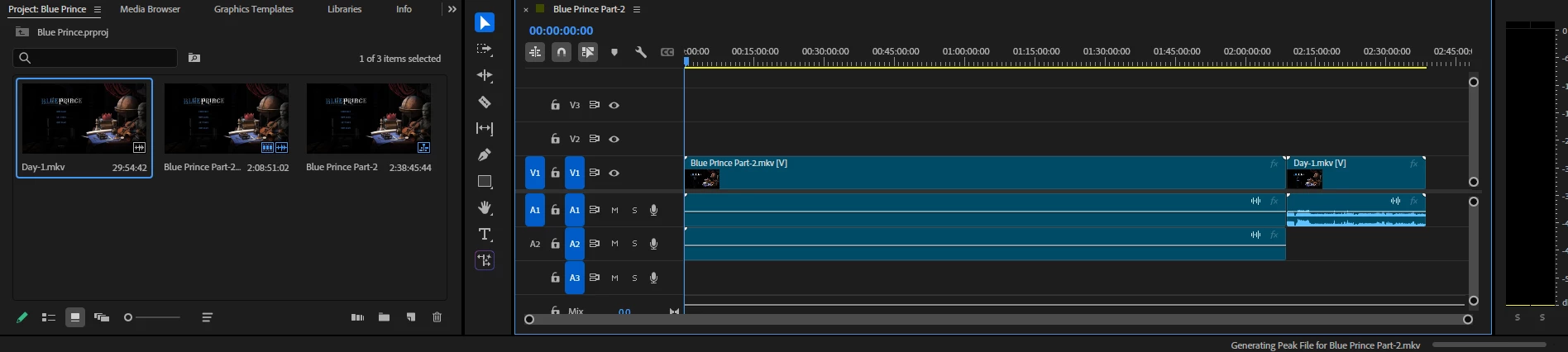Screen dimensions: 1568x352
Task: Close the Blue Prince Part-2 sequence tab
Action: point(526,10)
